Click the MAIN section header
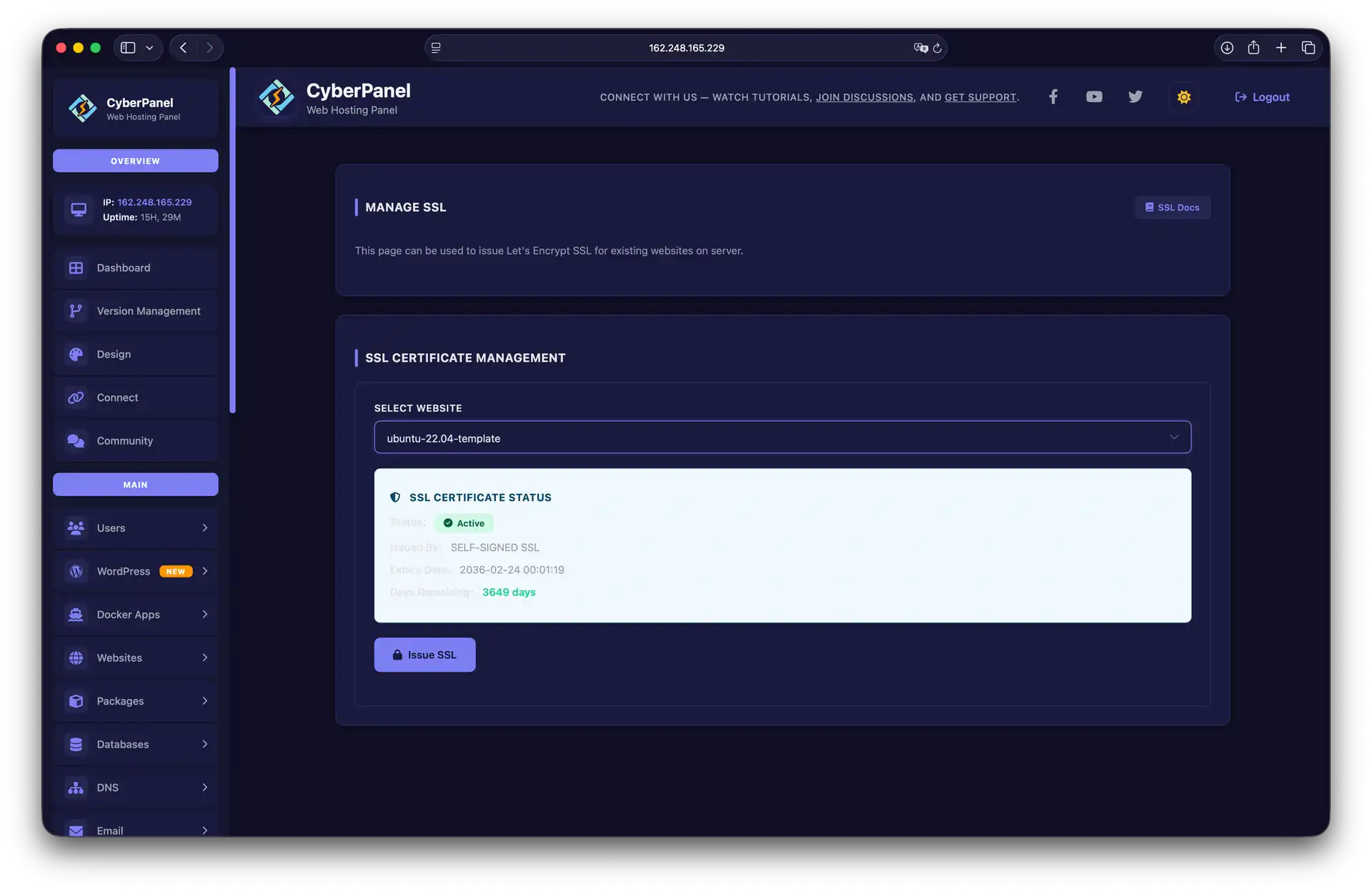Image resolution: width=1372 pixels, height=892 pixels. click(x=135, y=484)
